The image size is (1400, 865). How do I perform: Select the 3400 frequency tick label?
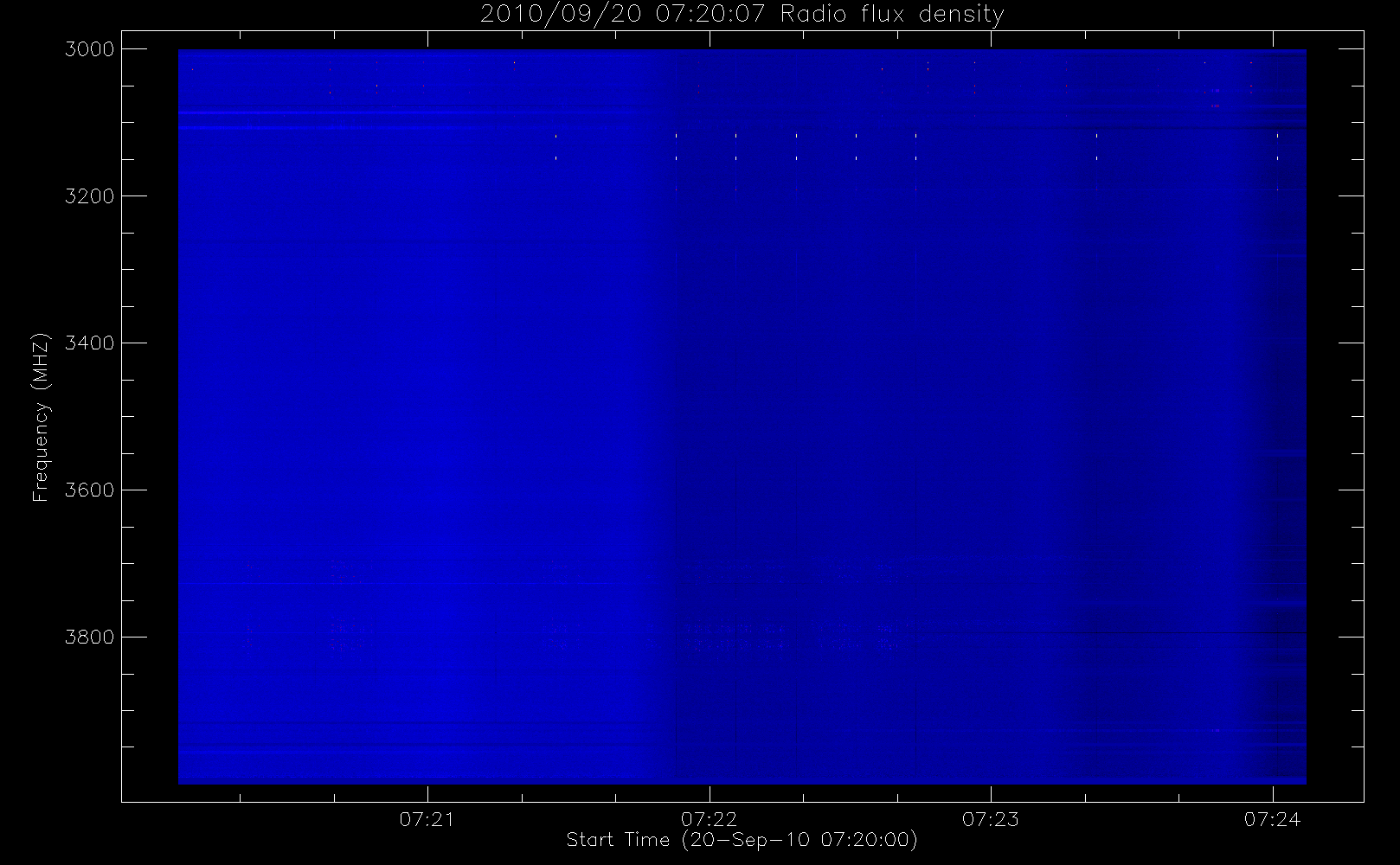click(90, 343)
